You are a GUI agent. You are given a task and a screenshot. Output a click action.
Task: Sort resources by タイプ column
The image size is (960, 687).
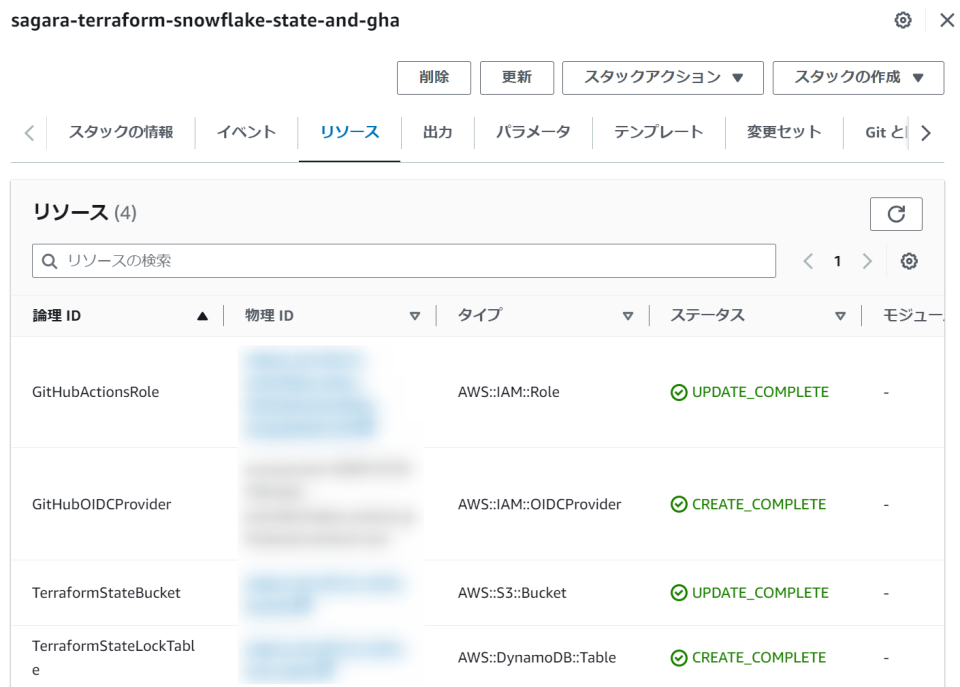[x=545, y=316]
